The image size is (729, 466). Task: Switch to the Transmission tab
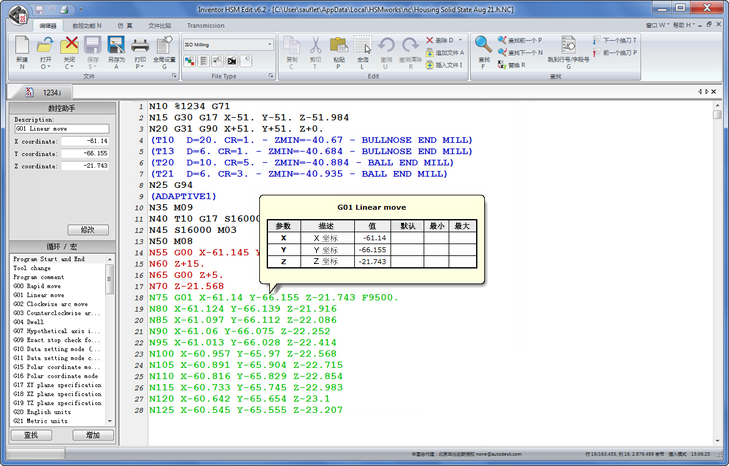click(205, 26)
